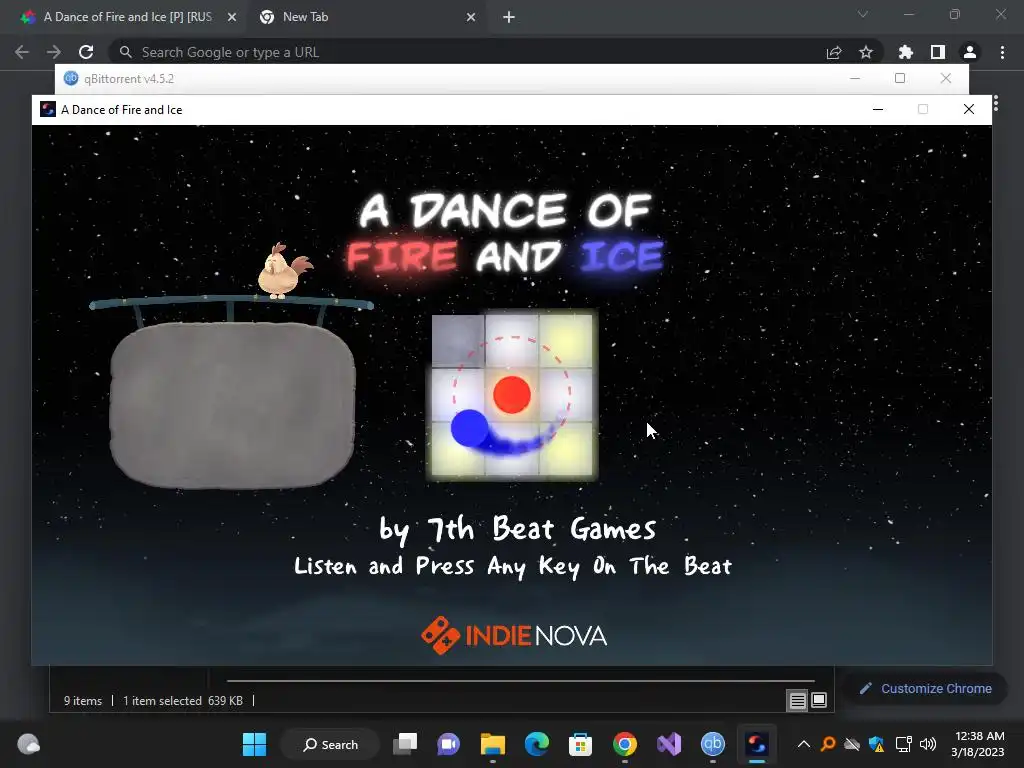
Task: Open File Explorer from taskbar
Action: tap(493, 744)
